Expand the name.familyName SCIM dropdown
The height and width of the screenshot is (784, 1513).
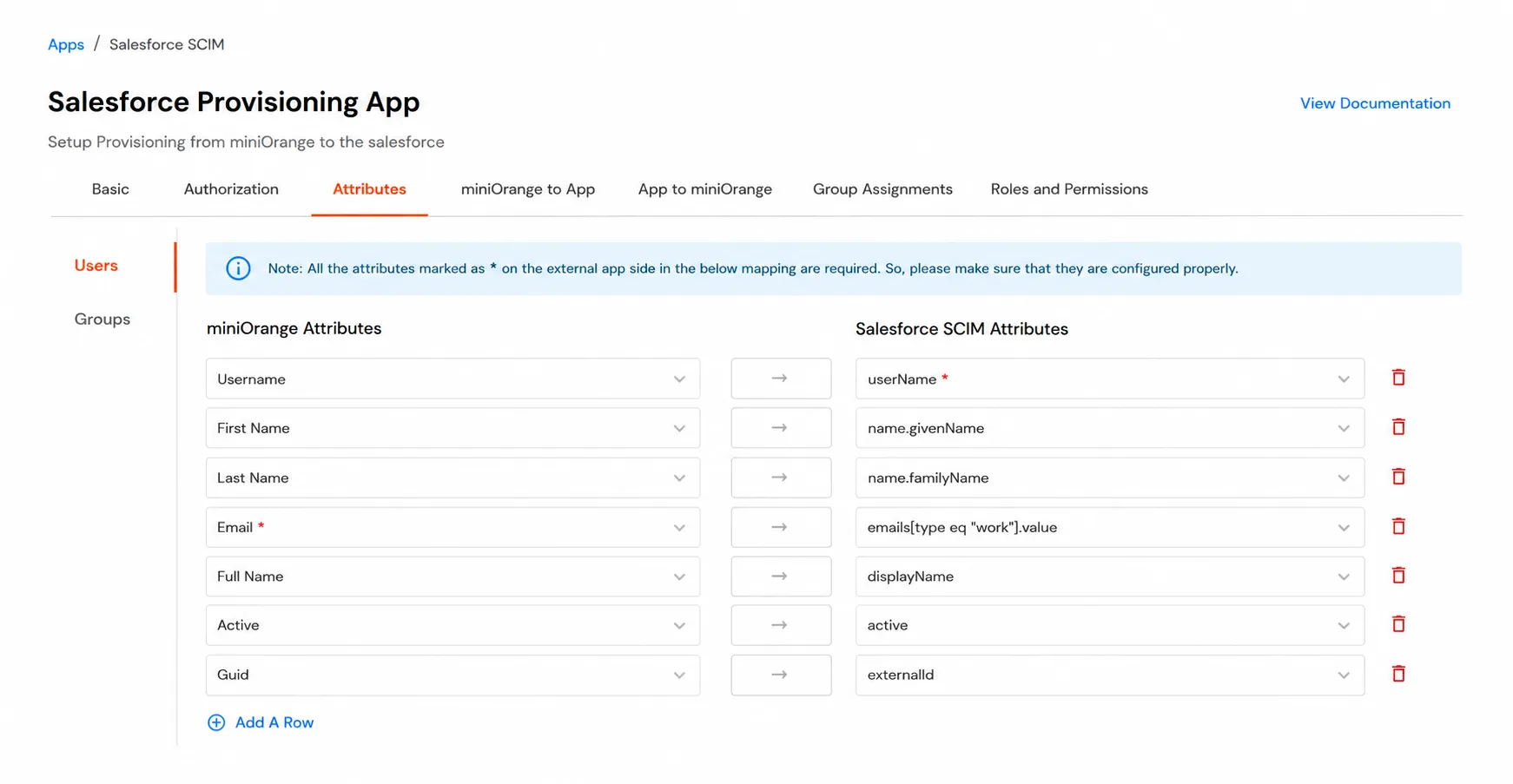[x=1110, y=478]
